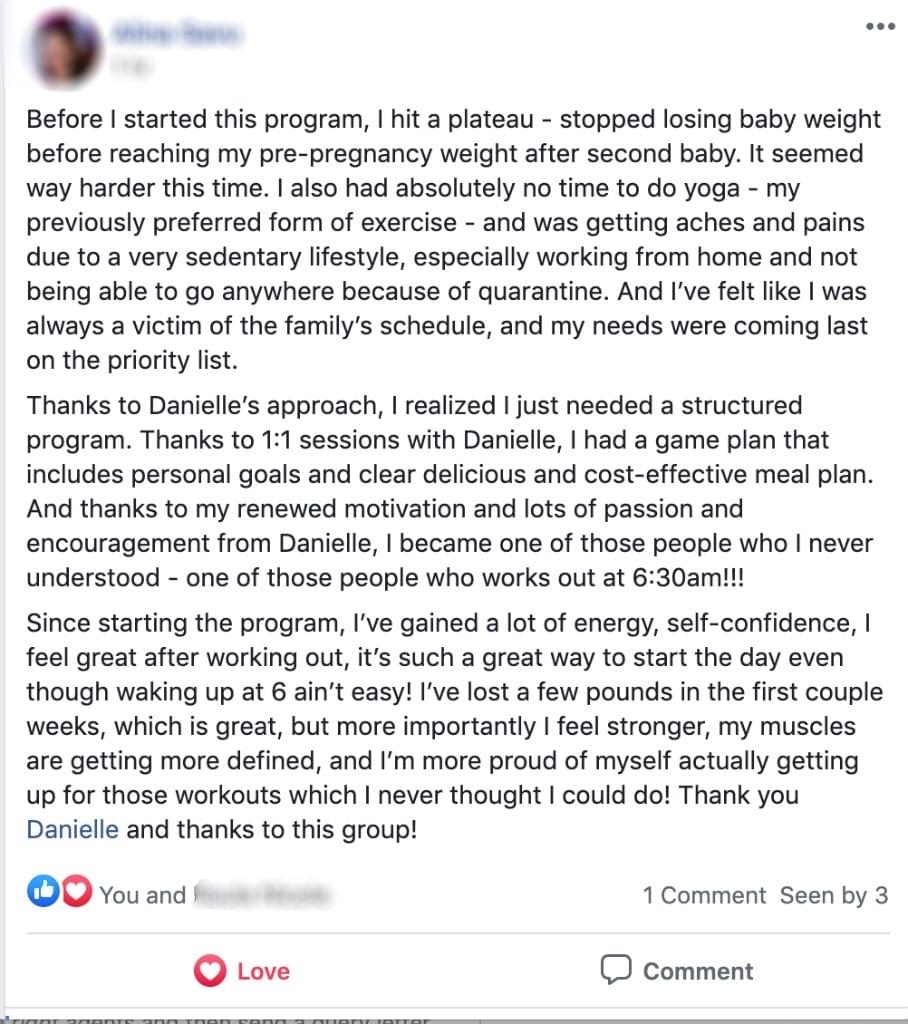Screen dimensions: 908x1024
Task: Click the speech bubble comment icon
Action: click(x=615, y=970)
